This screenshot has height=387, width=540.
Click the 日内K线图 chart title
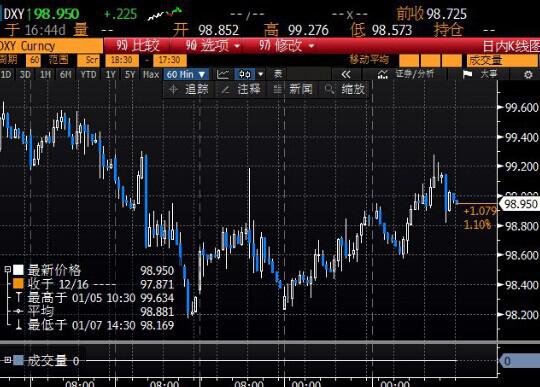coord(511,46)
